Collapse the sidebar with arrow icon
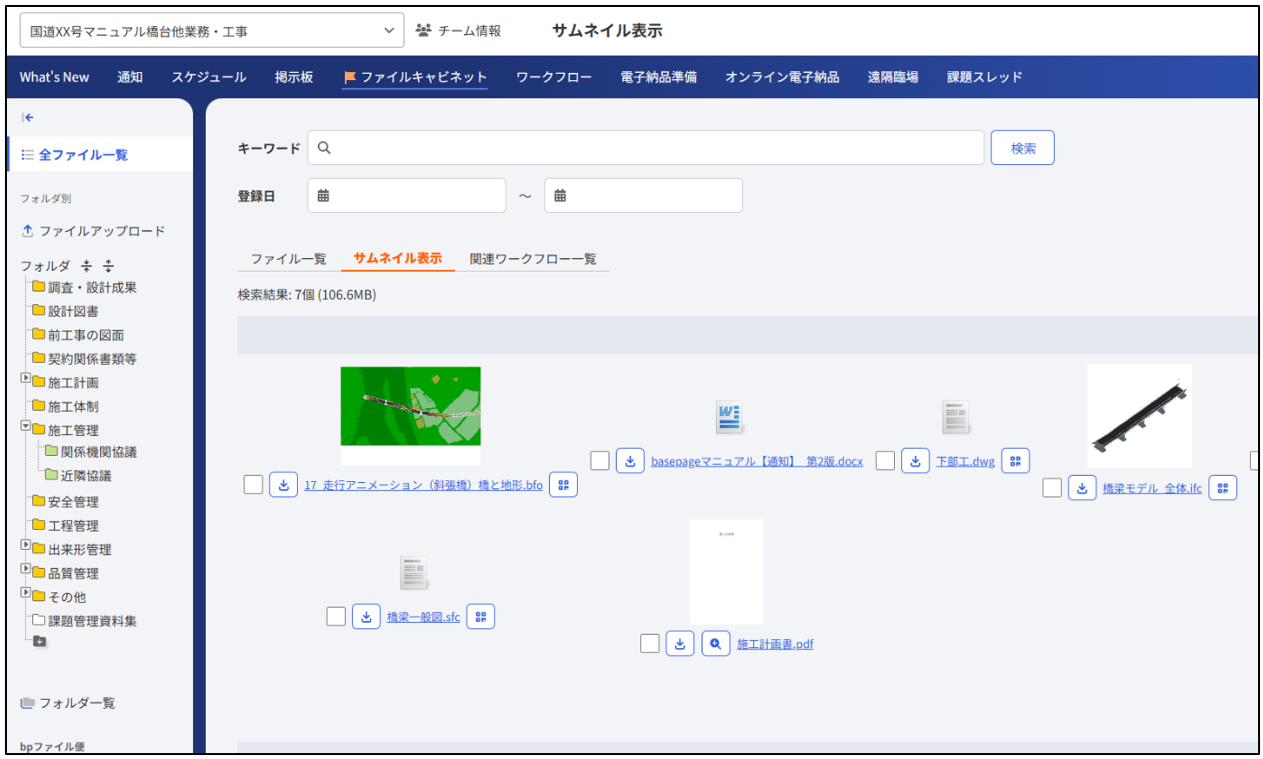 tap(28, 117)
